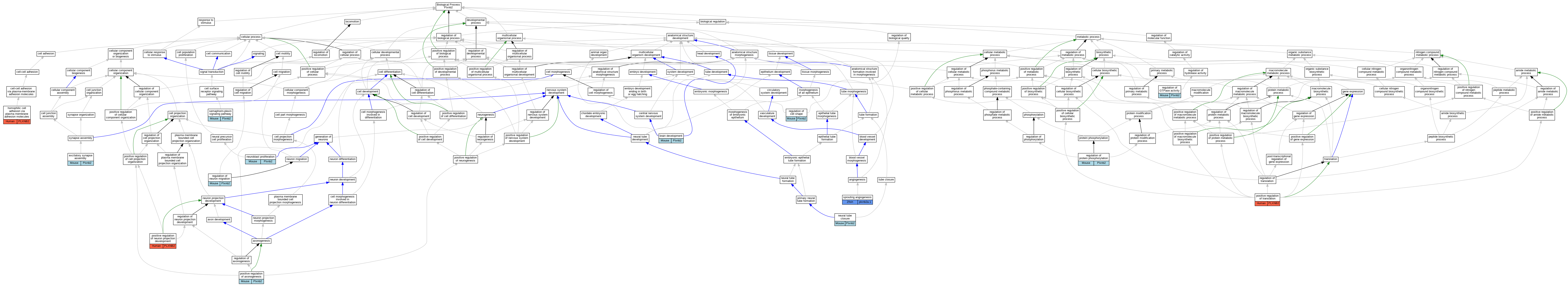Click the 'phosphorylation' node
The height and width of the screenshot is (286, 1568).
[1034, 114]
